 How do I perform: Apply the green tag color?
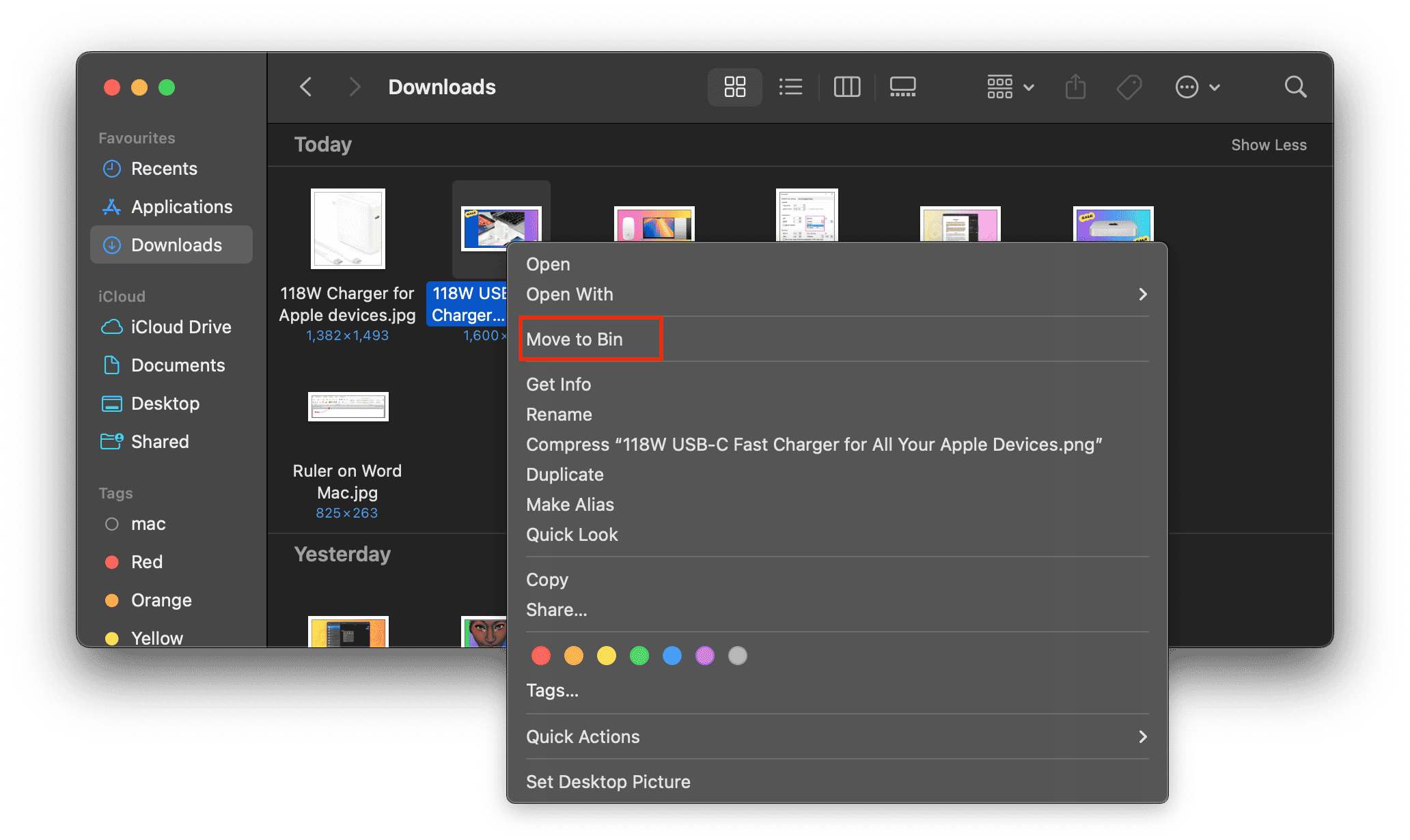coord(639,656)
